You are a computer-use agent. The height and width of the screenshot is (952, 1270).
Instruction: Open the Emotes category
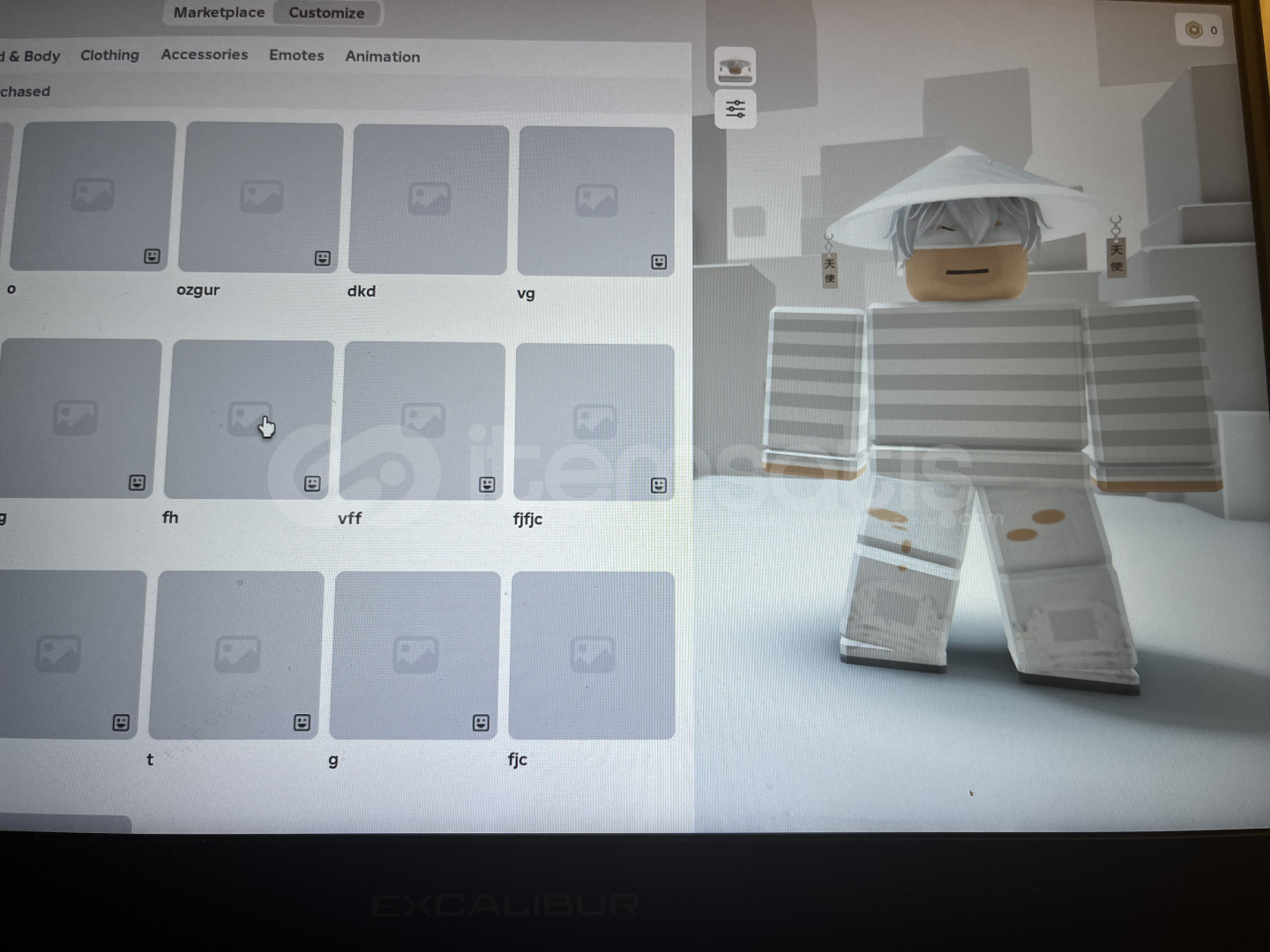(x=296, y=56)
